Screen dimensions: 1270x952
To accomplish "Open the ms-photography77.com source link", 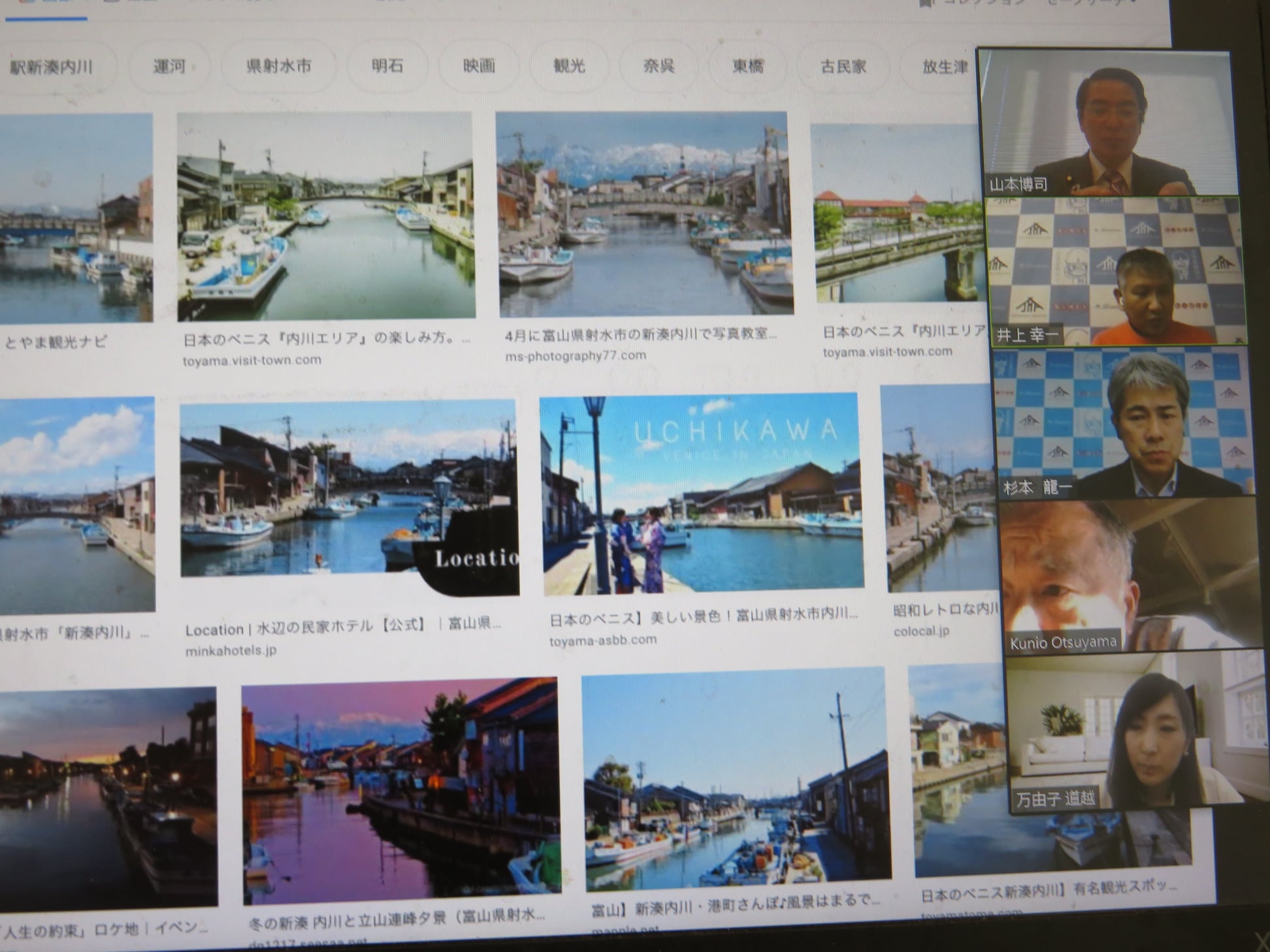I will point(575,356).
